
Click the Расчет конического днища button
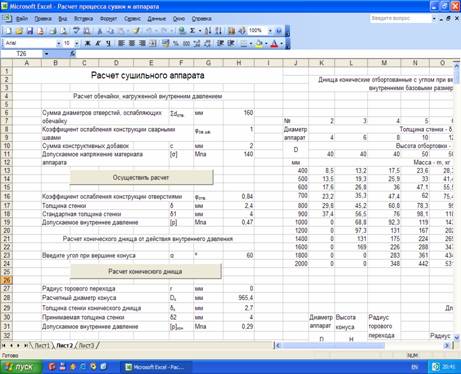click(146, 272)
